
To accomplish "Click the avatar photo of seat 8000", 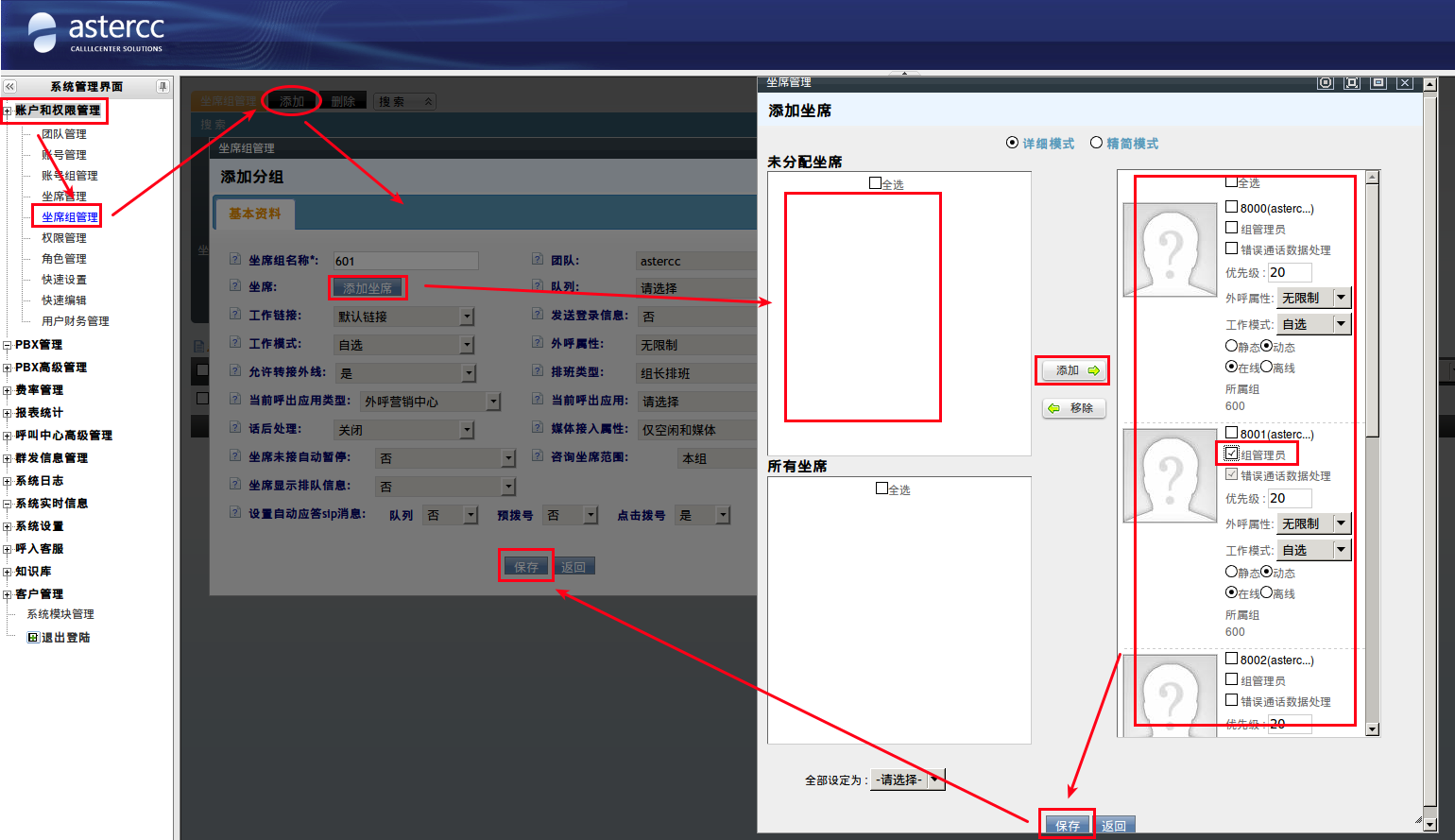I will click(1170, 250).
